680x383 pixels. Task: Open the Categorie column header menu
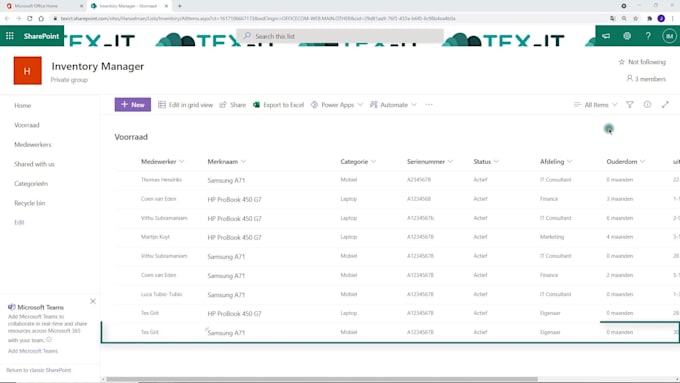coord(358,161)
